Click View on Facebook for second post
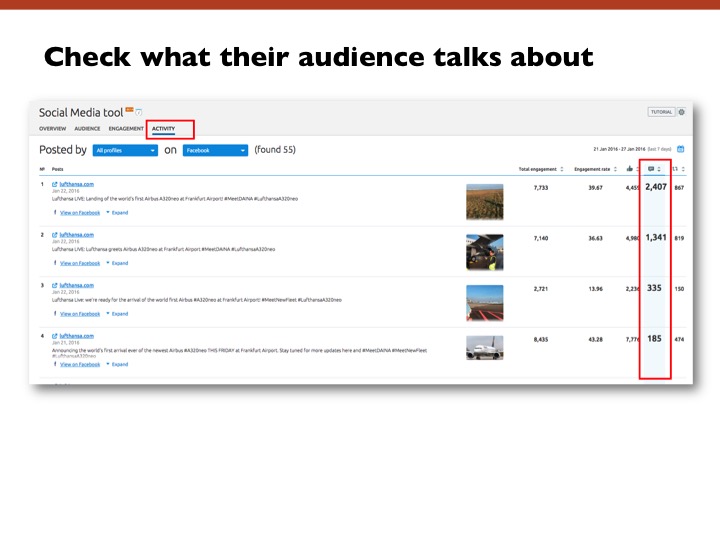 click(79, 263)
